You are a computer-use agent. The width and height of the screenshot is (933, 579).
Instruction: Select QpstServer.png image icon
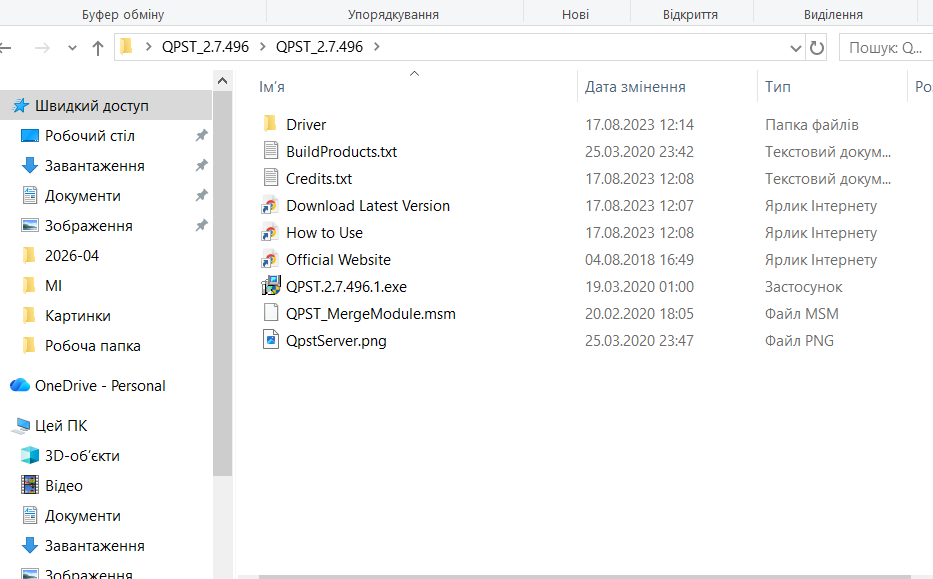pyautogui.click(x=271, y=340)
